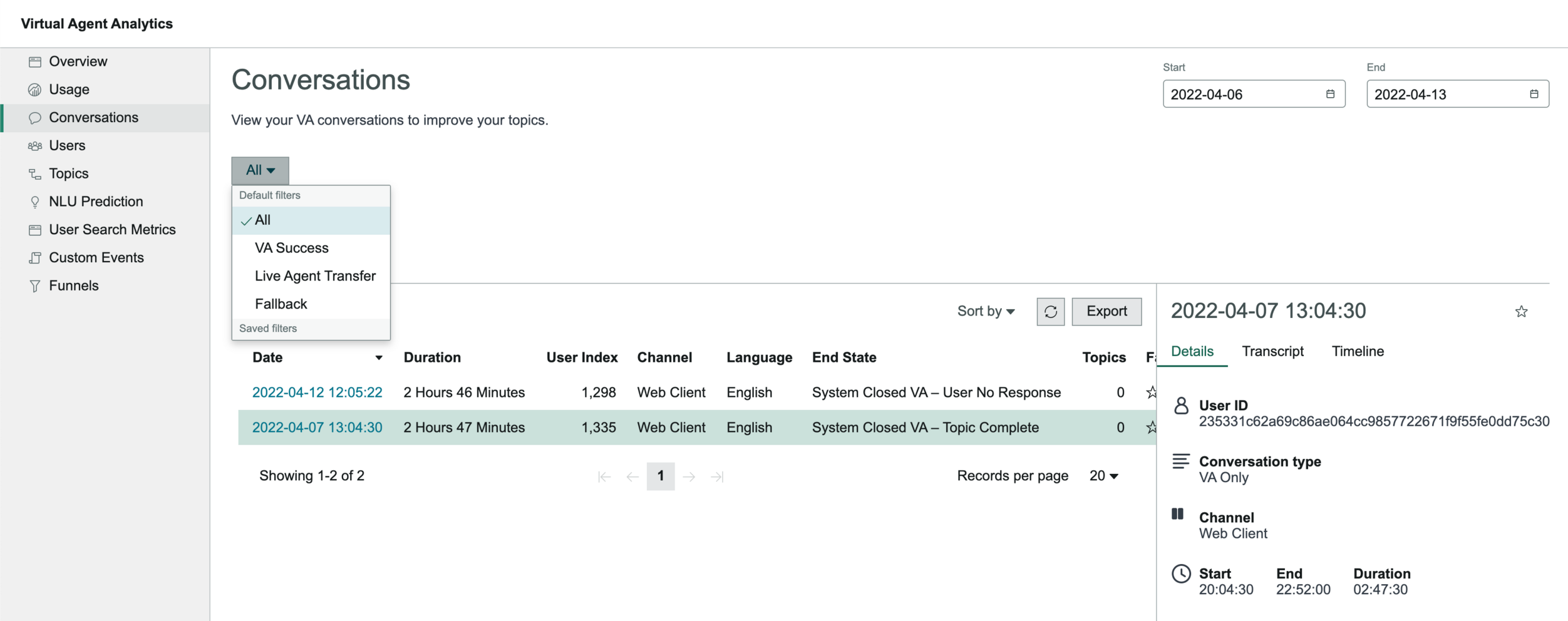Click the 'VA Only' conversation type value
The height and width of the screenshot is (621, 1568).
point(1224,478)
